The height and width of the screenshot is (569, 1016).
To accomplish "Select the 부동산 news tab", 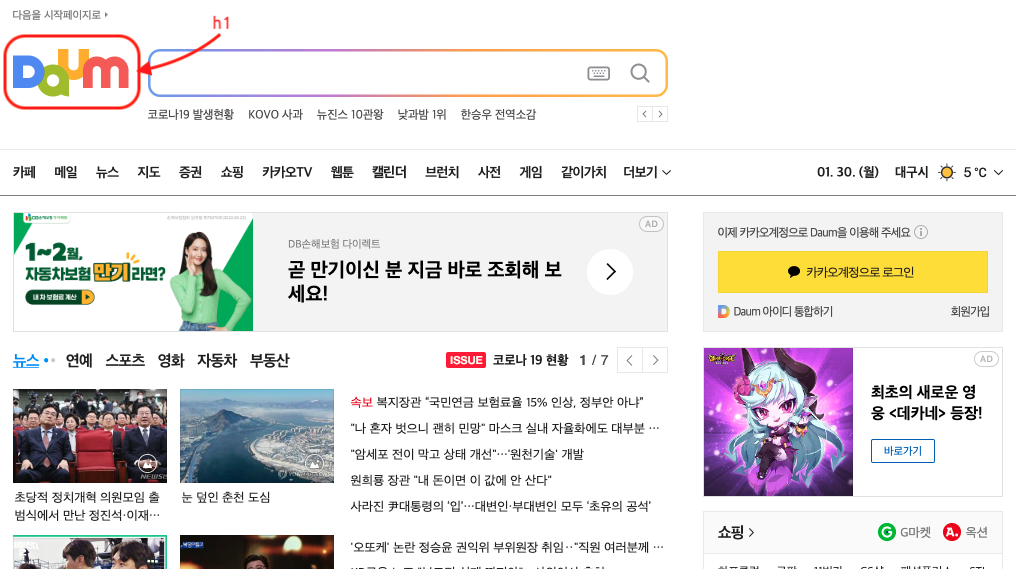I will 270,360.
